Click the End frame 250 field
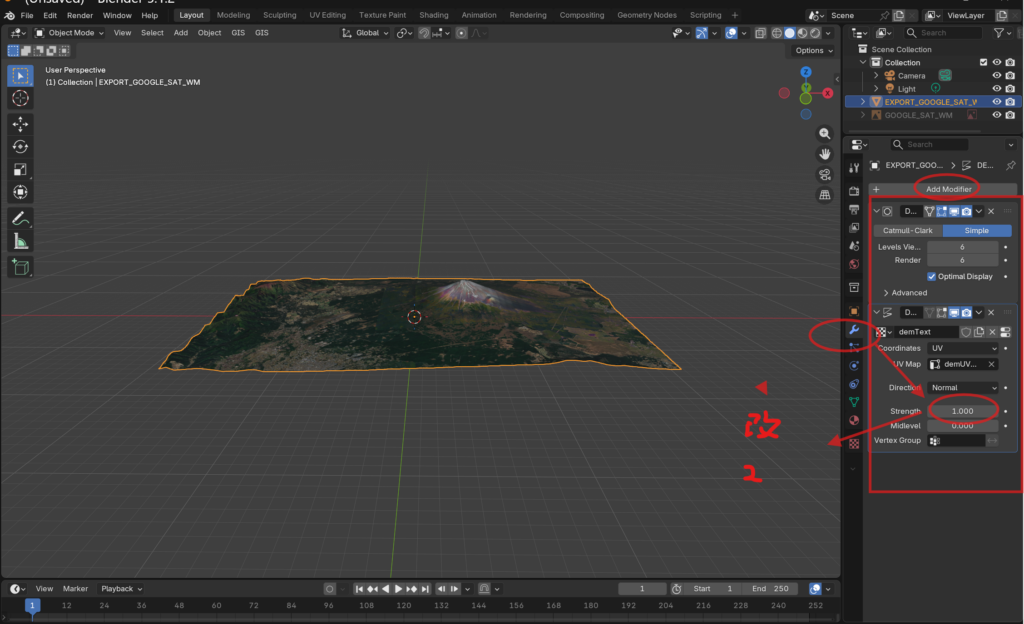Screen dimensions: 1024x624 pyautogui.click(x=770, y=589)
